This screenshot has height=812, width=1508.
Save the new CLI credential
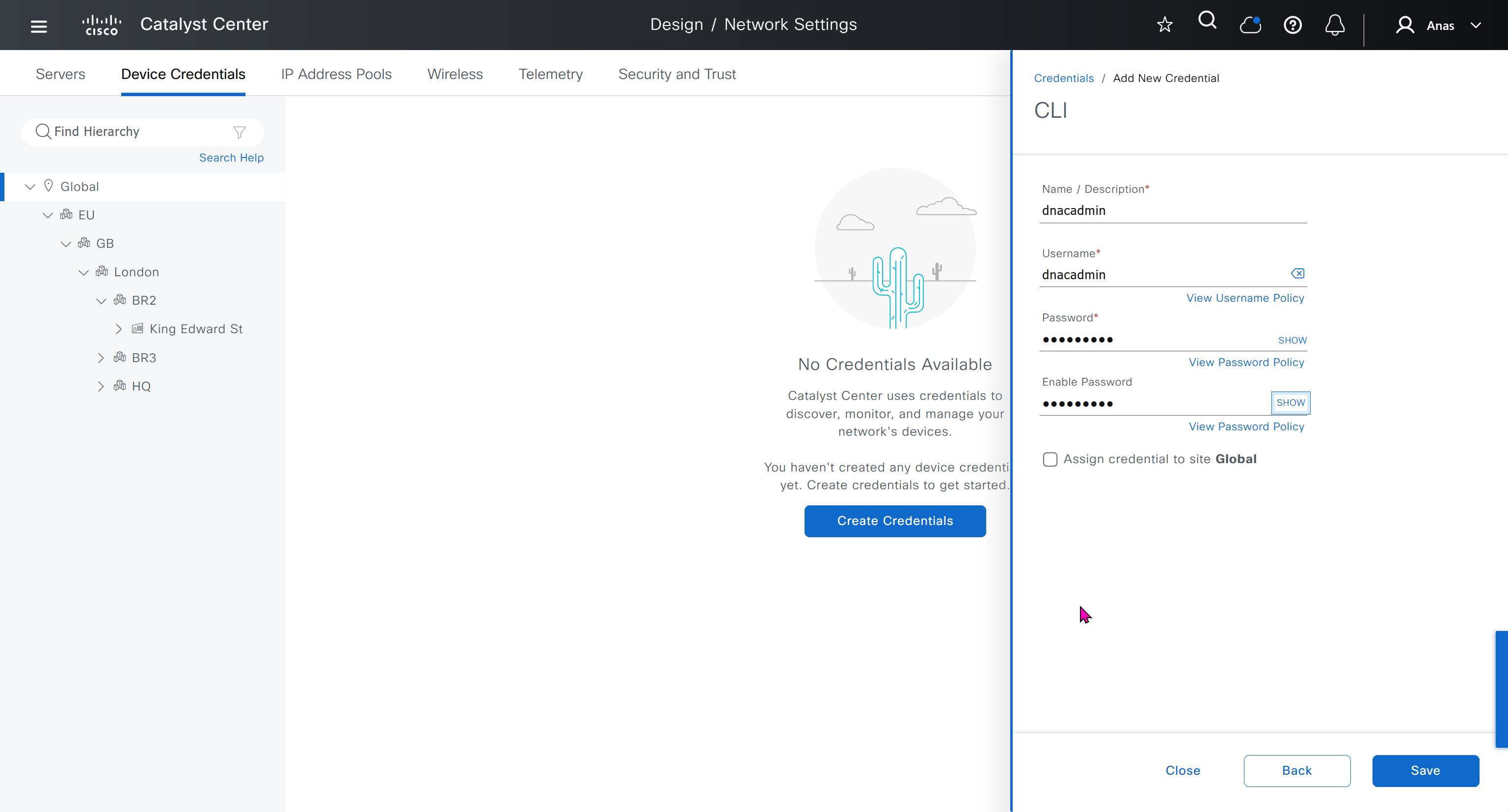coord(1425,770)
